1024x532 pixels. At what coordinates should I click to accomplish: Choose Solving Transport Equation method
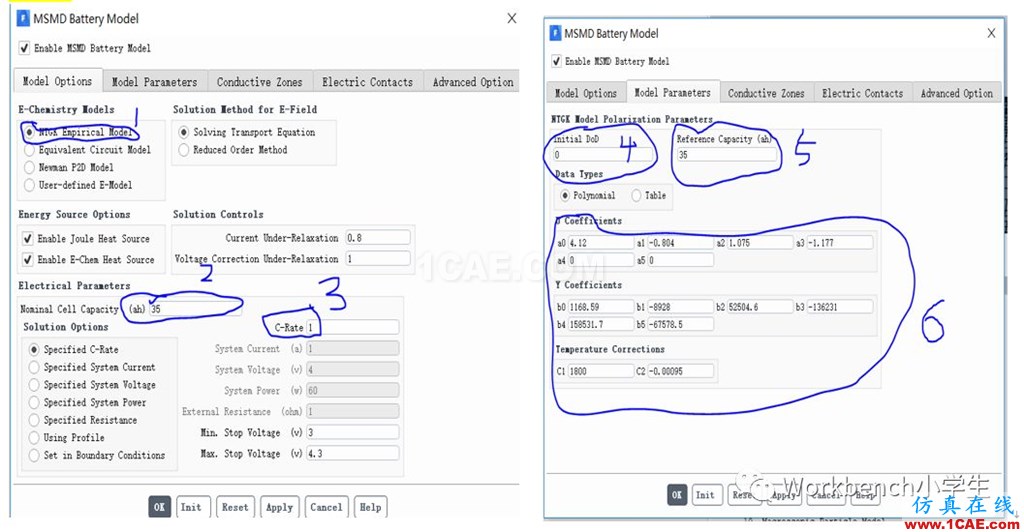184,133
